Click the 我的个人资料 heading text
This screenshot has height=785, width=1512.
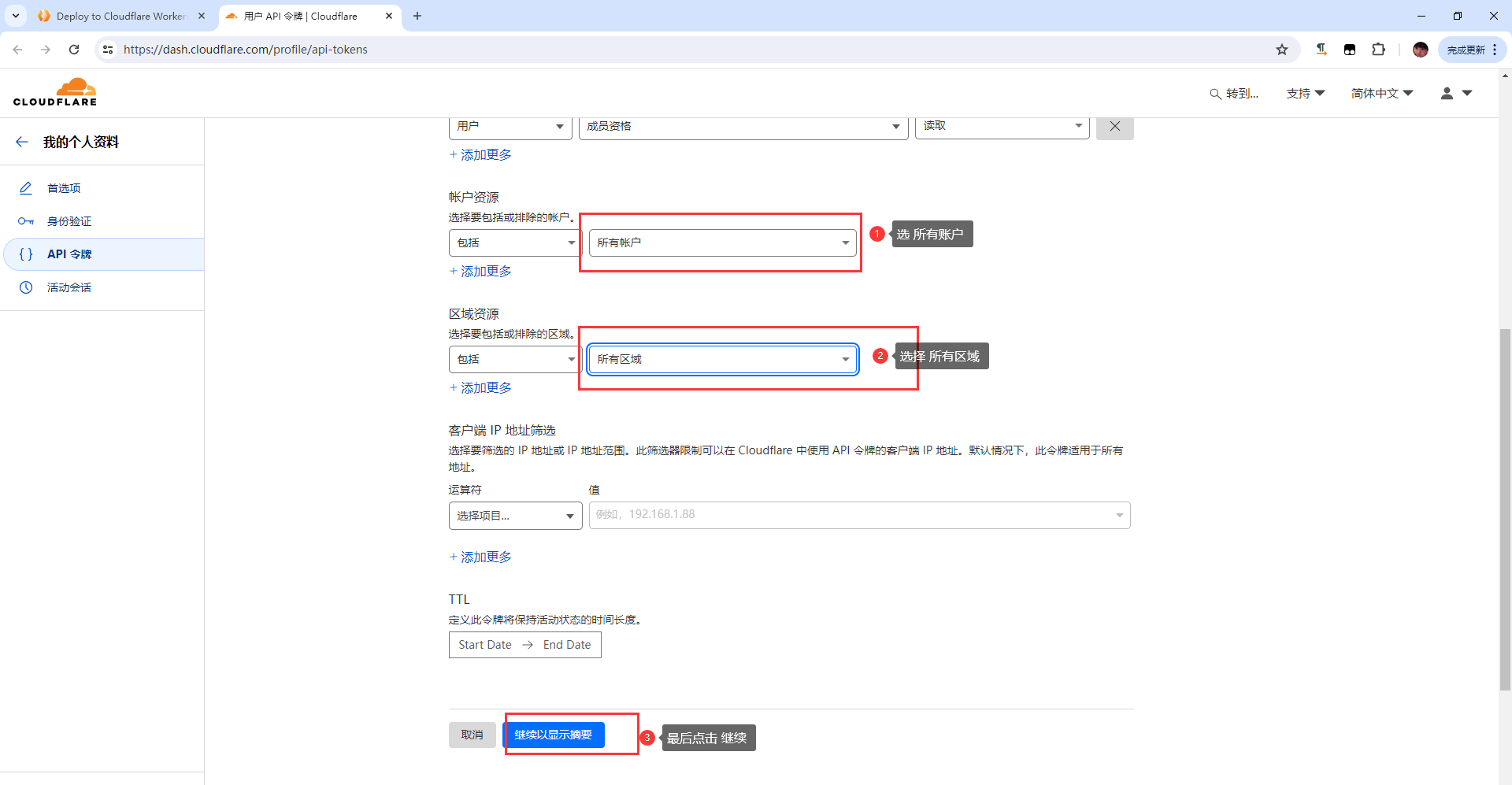81,142
